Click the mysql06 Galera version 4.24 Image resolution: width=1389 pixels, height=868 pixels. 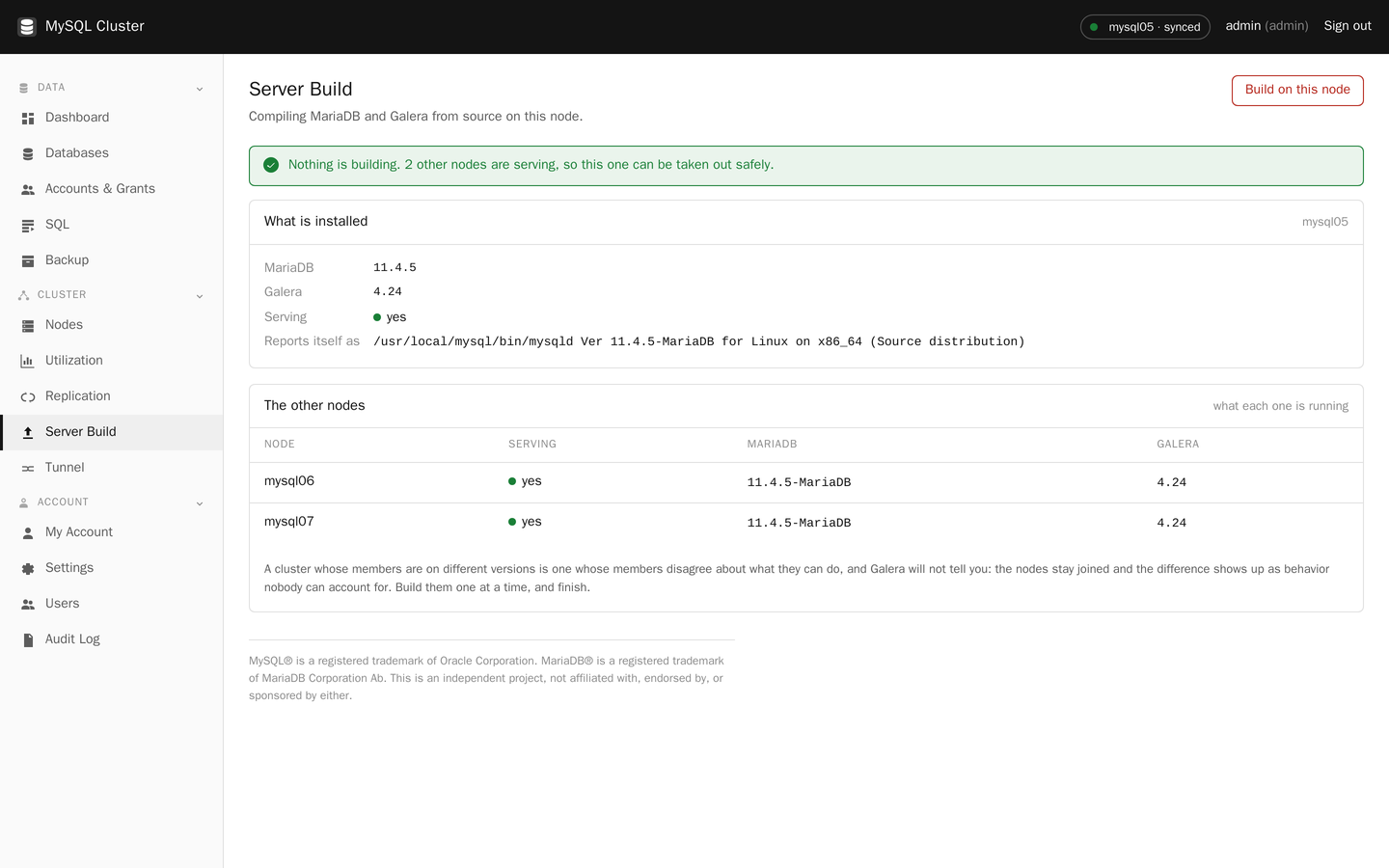click(1171, 482)
